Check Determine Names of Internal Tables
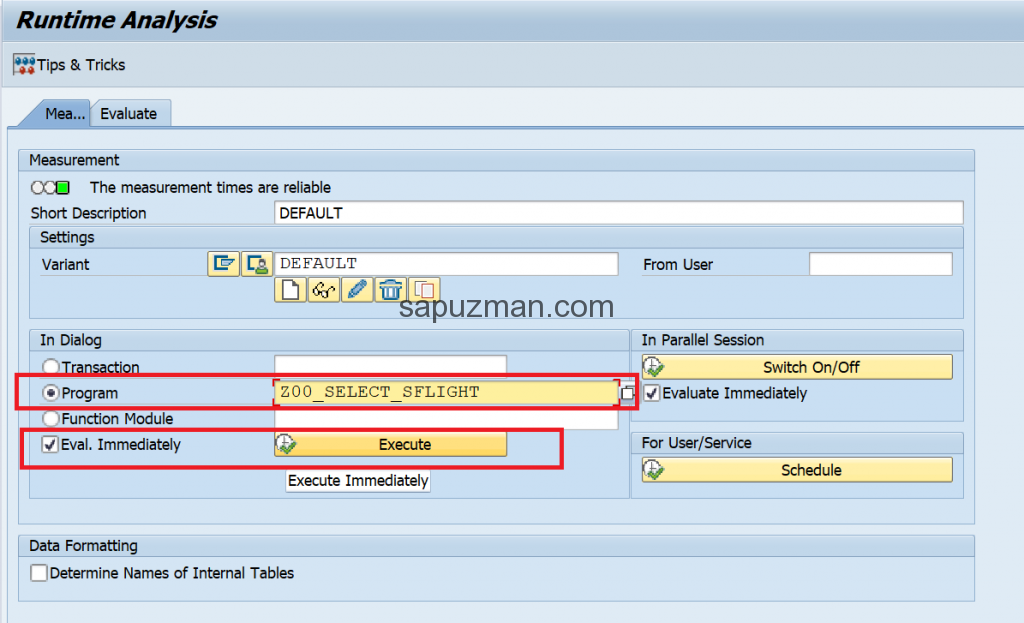Image resolution: width=1024 pixels, height=623 pixels. click(x=37, y=572)
